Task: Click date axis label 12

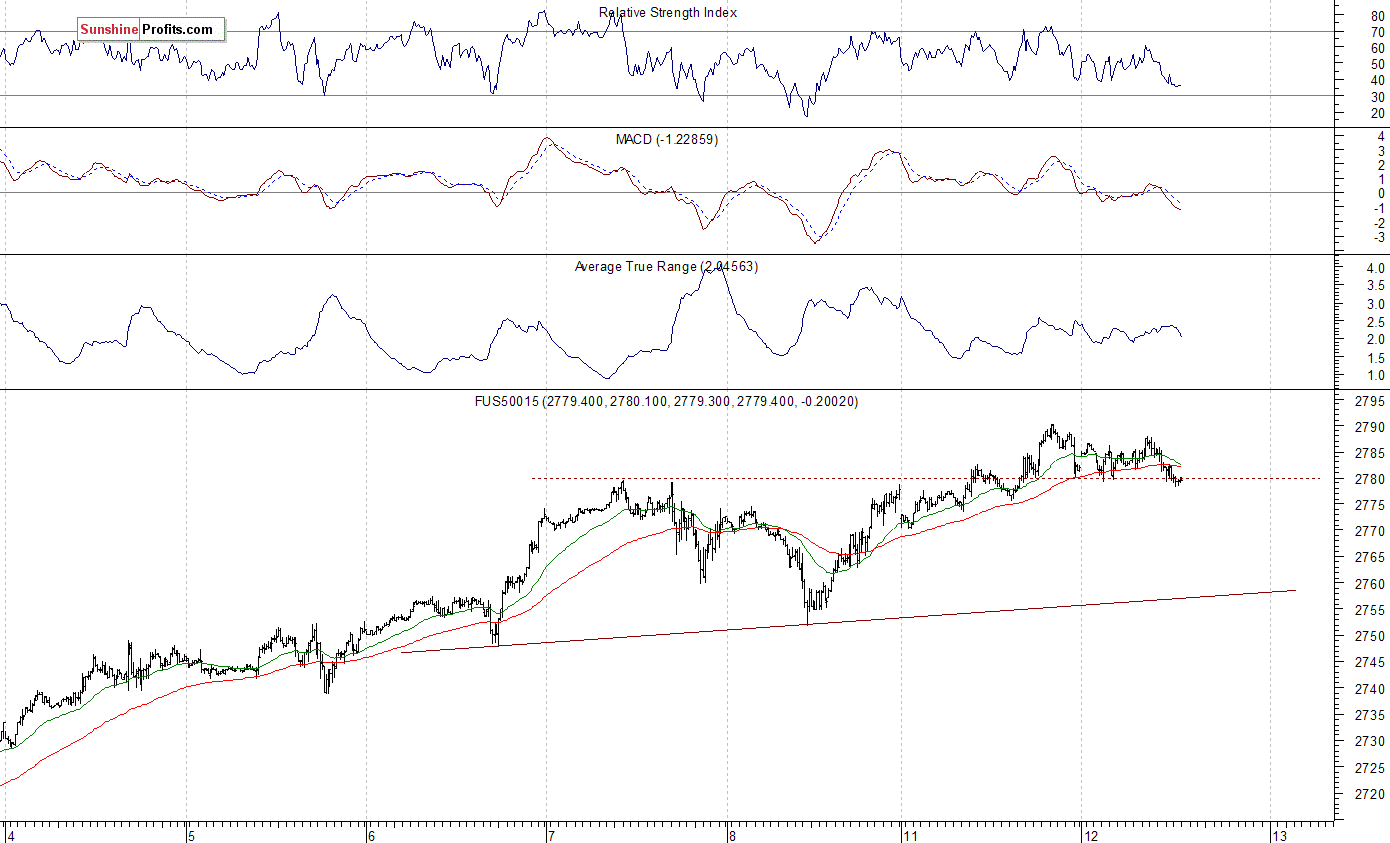Action: (x=1091, y=834)
